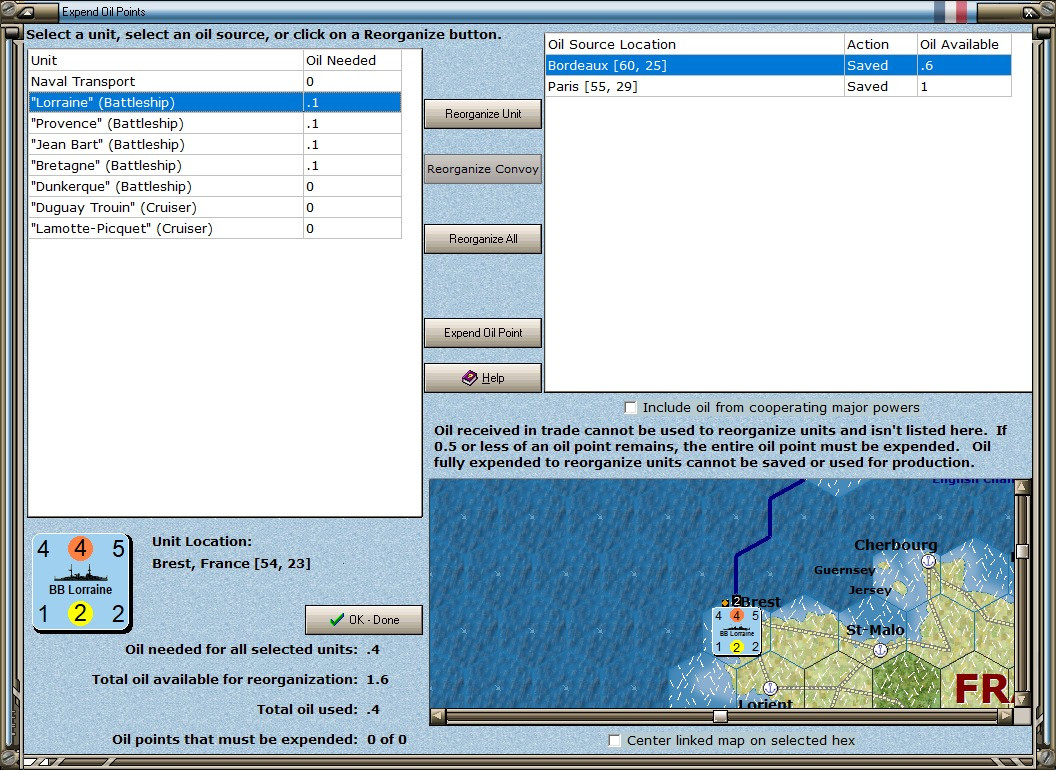Select the "Dunkerque" (Battleship) row
The height and width of the screenshot is (770, 1056).
click(215, 186)
